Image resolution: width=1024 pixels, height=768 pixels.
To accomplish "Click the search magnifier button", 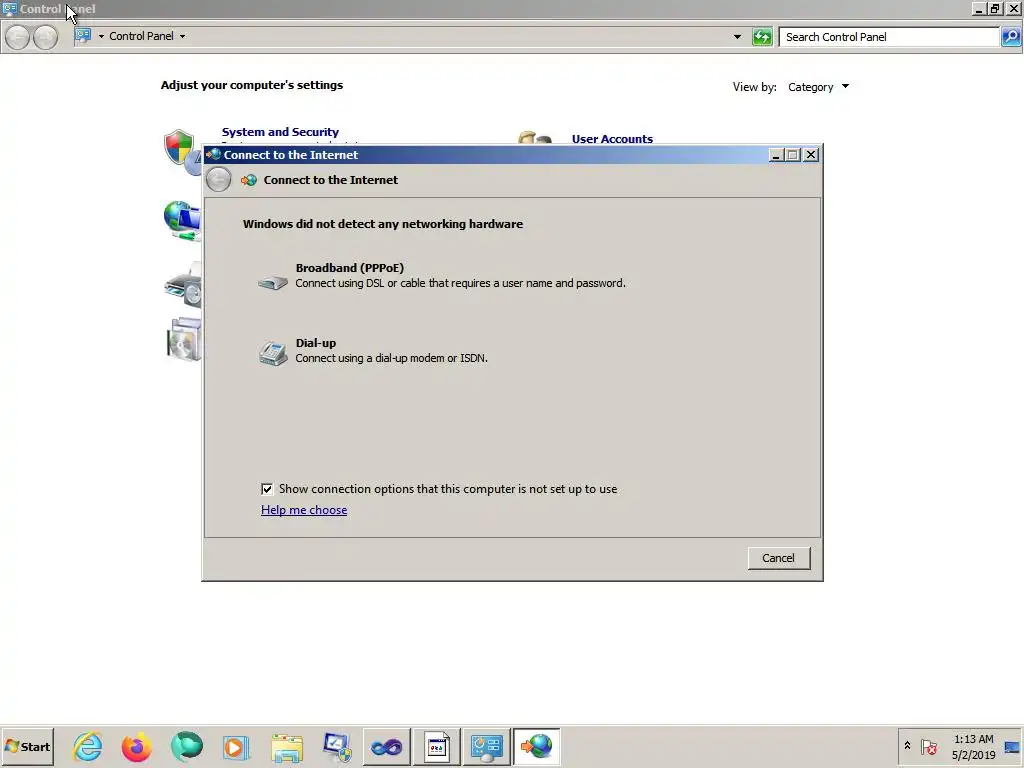I will tap(1011, 37).
